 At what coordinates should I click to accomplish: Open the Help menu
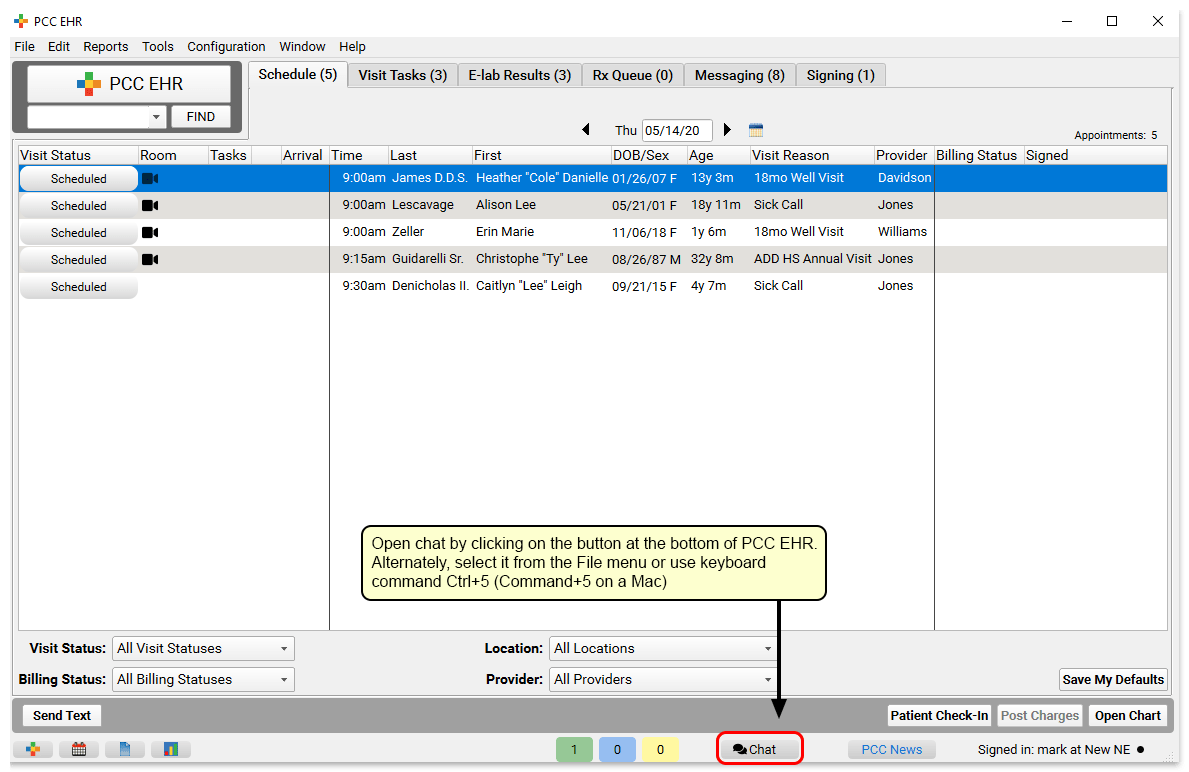(352, 46)
